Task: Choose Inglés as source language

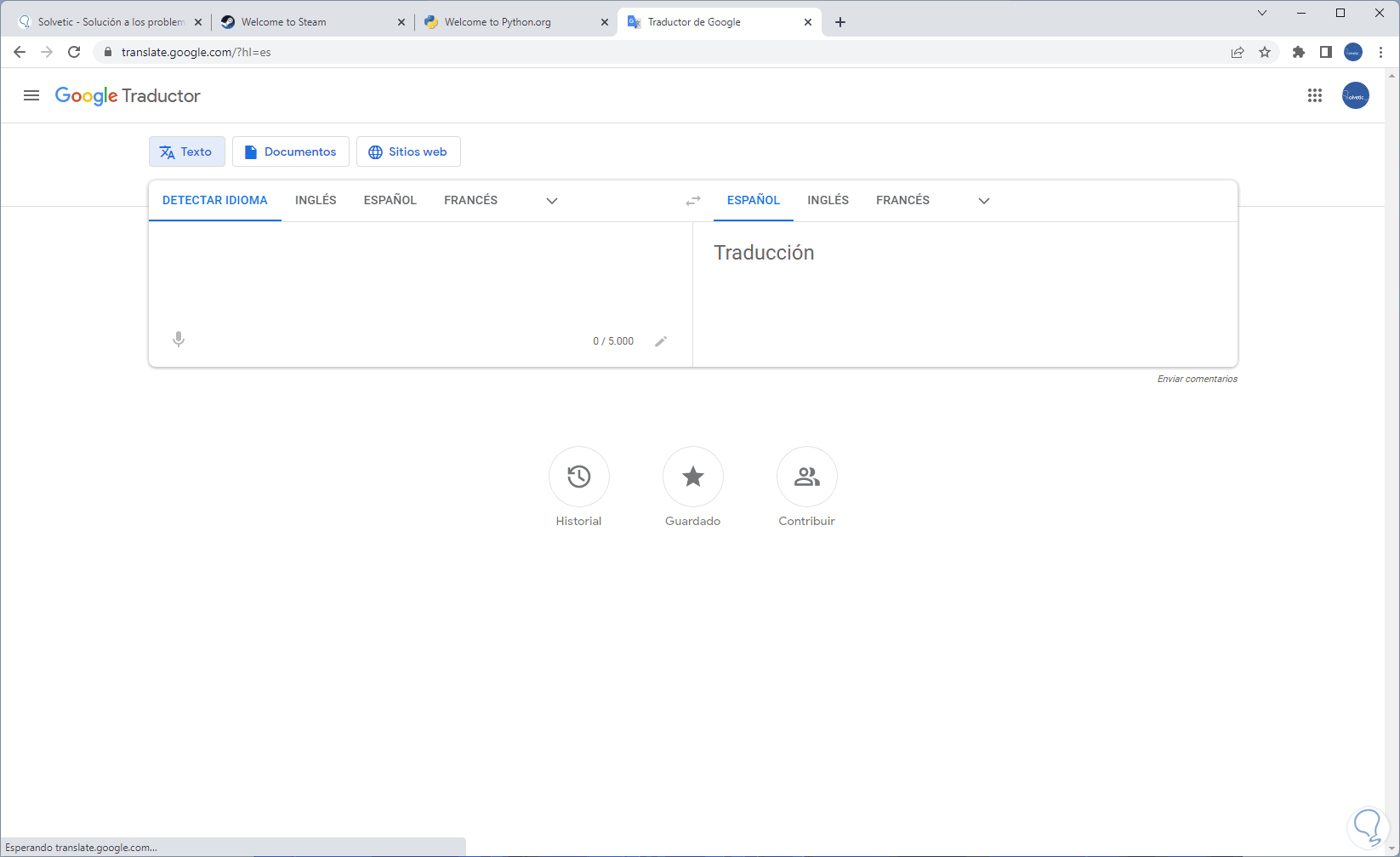Action: pos(316,201)
